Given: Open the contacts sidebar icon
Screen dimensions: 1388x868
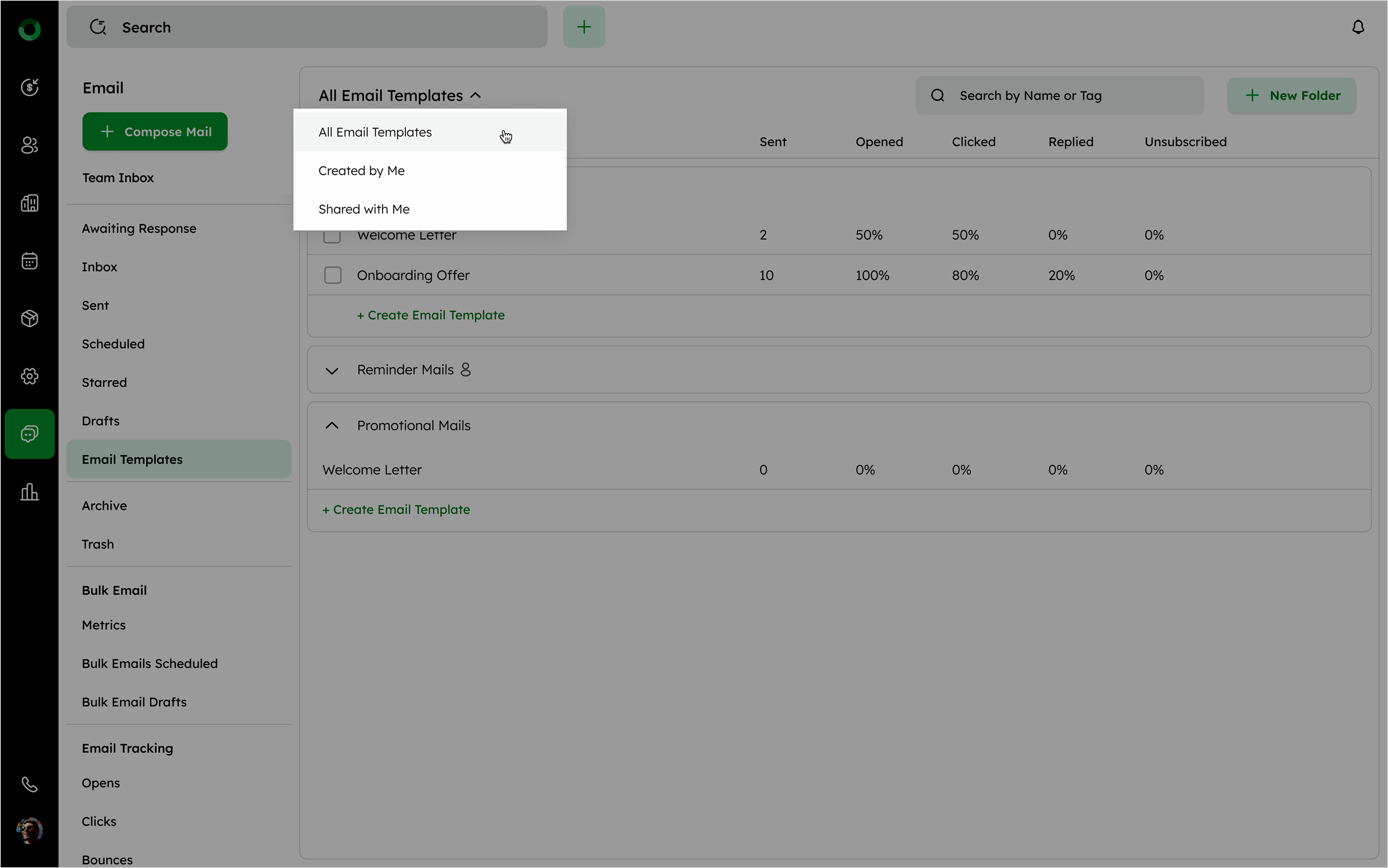Looking at the screenshot, I should [29, 145].
